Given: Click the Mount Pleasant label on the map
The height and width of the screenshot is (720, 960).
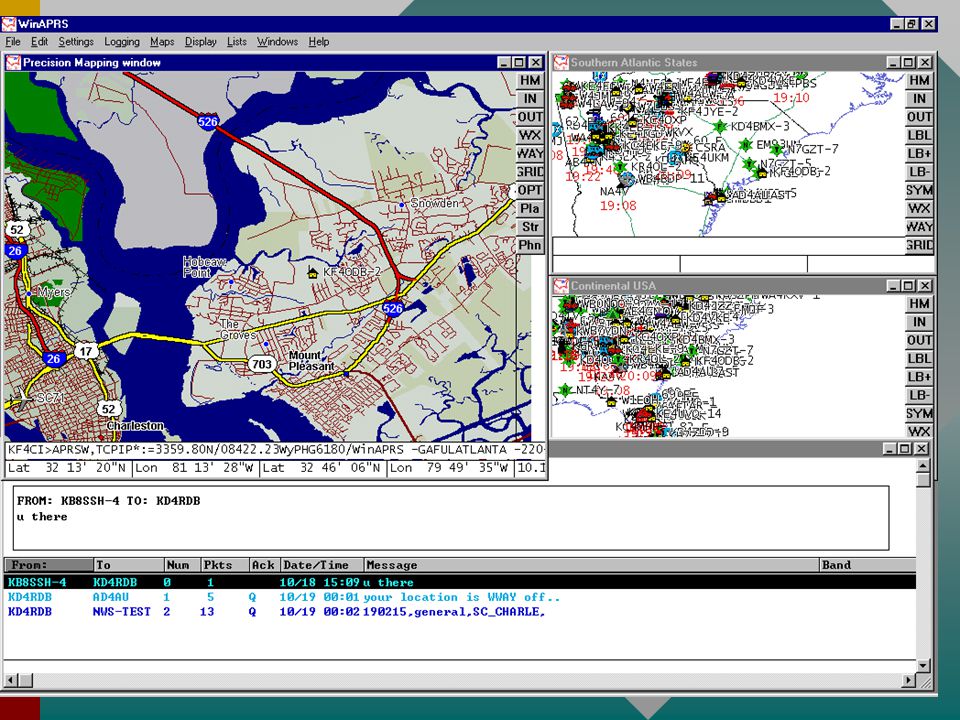Looking at the screenshot, I should 312,361.
